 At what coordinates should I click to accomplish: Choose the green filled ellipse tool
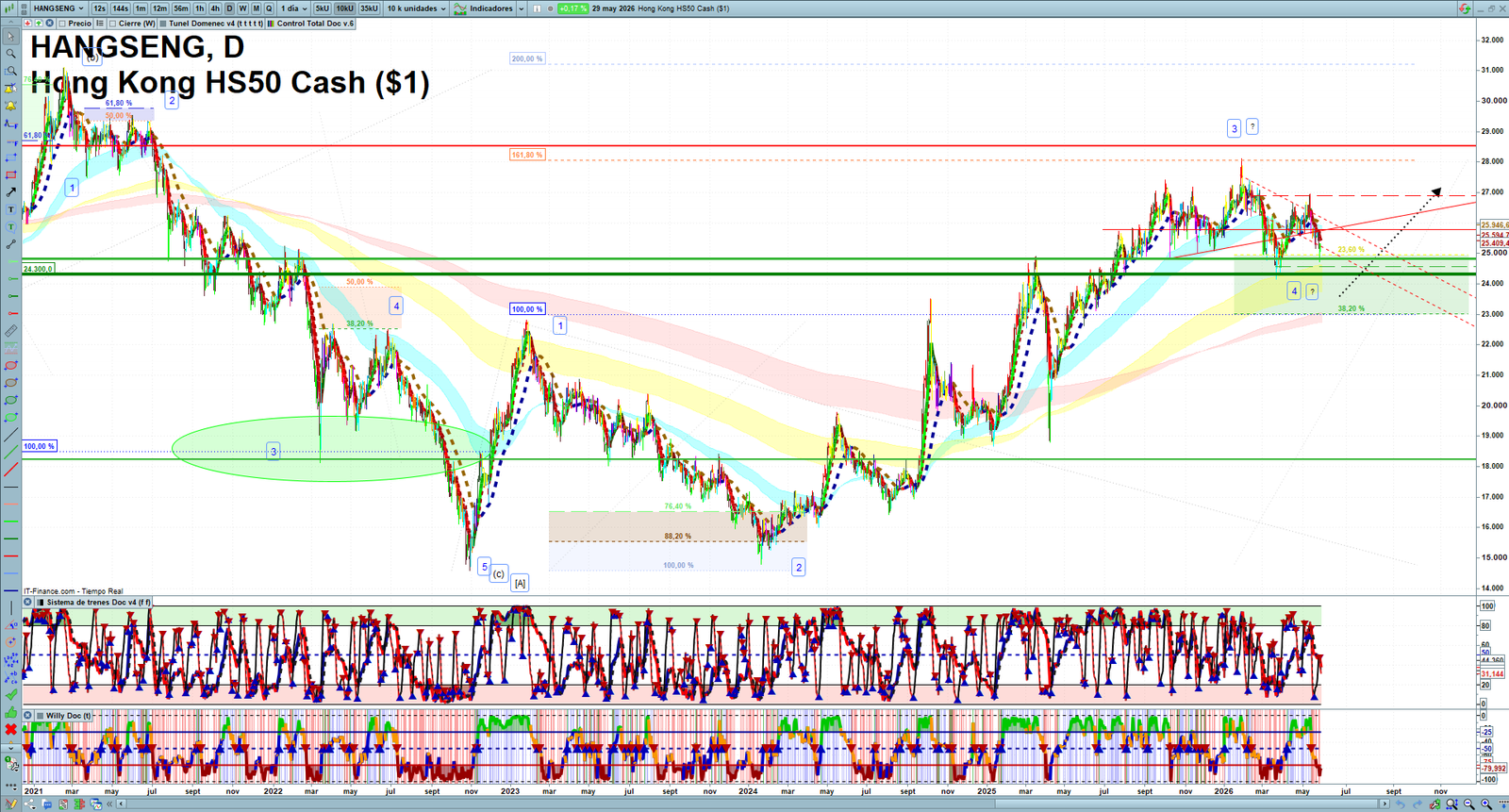coord(11,417)
